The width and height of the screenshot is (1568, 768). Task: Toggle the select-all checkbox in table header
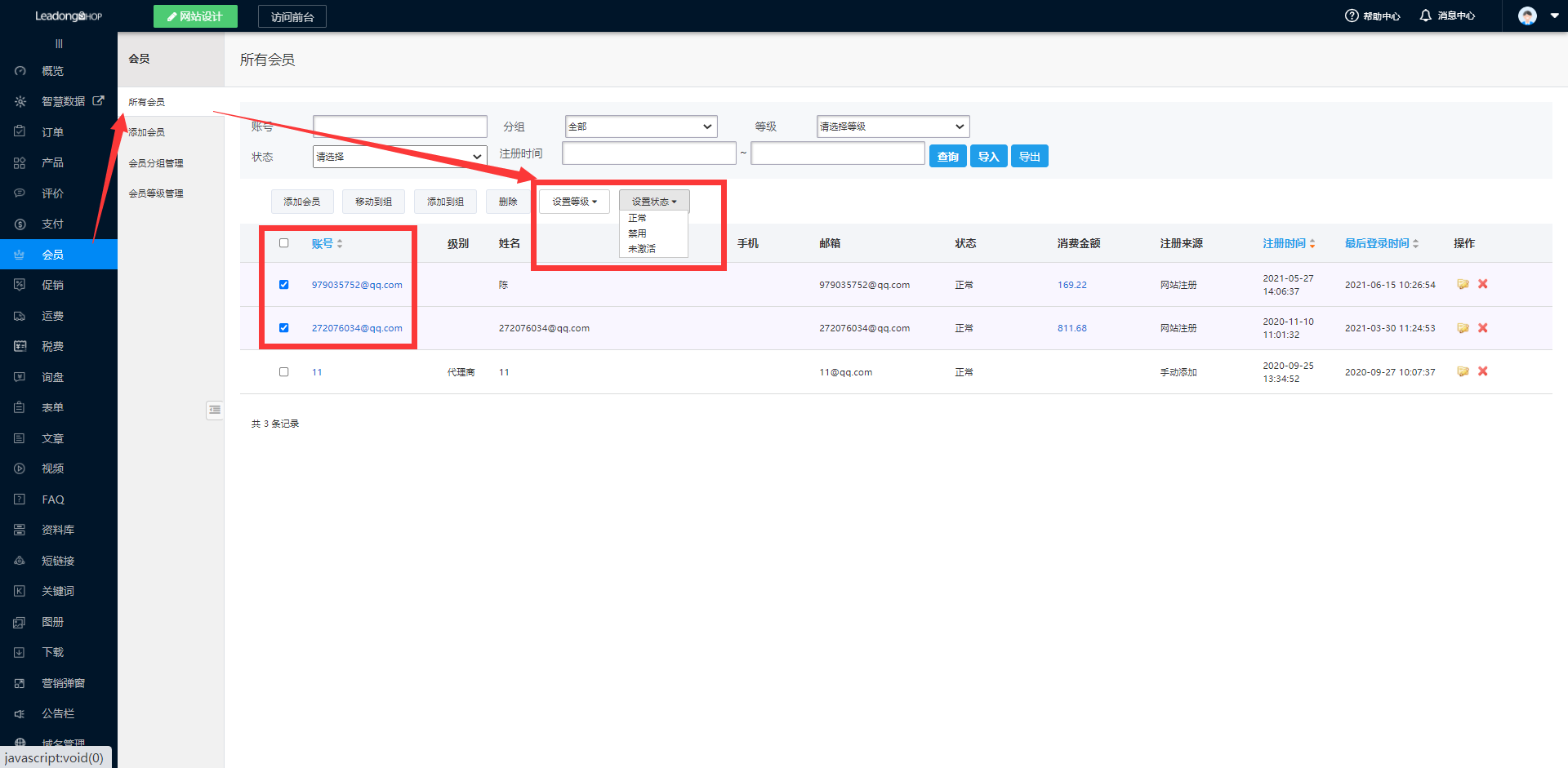click(x=284, y=243)
